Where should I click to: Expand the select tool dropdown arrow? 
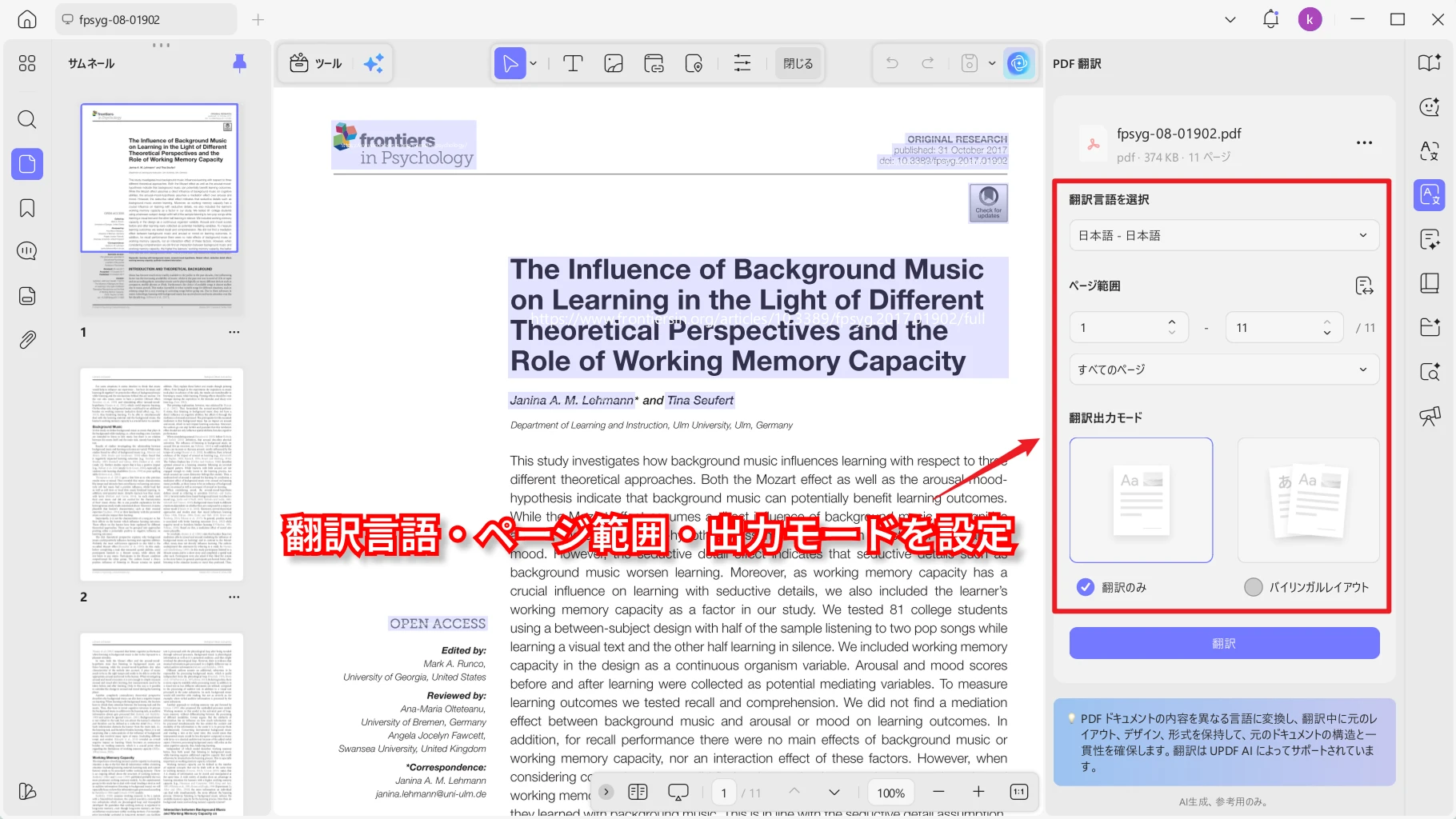pyautogui.click(x=534, y=63)
